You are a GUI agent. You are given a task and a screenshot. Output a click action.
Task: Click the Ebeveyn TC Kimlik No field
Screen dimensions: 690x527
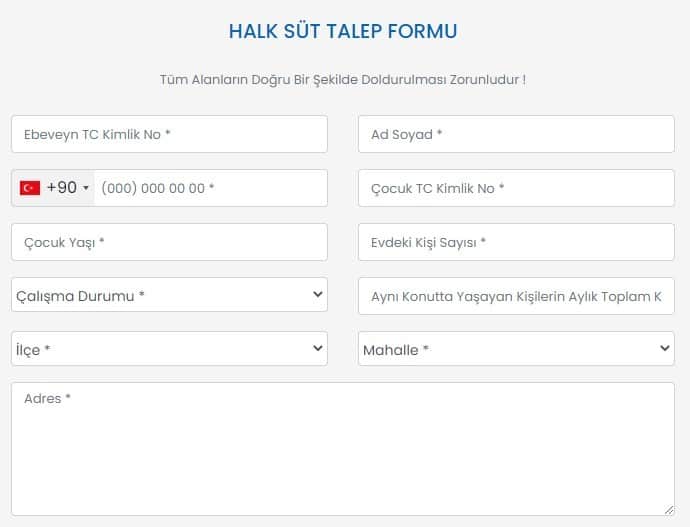coord(169,134)
